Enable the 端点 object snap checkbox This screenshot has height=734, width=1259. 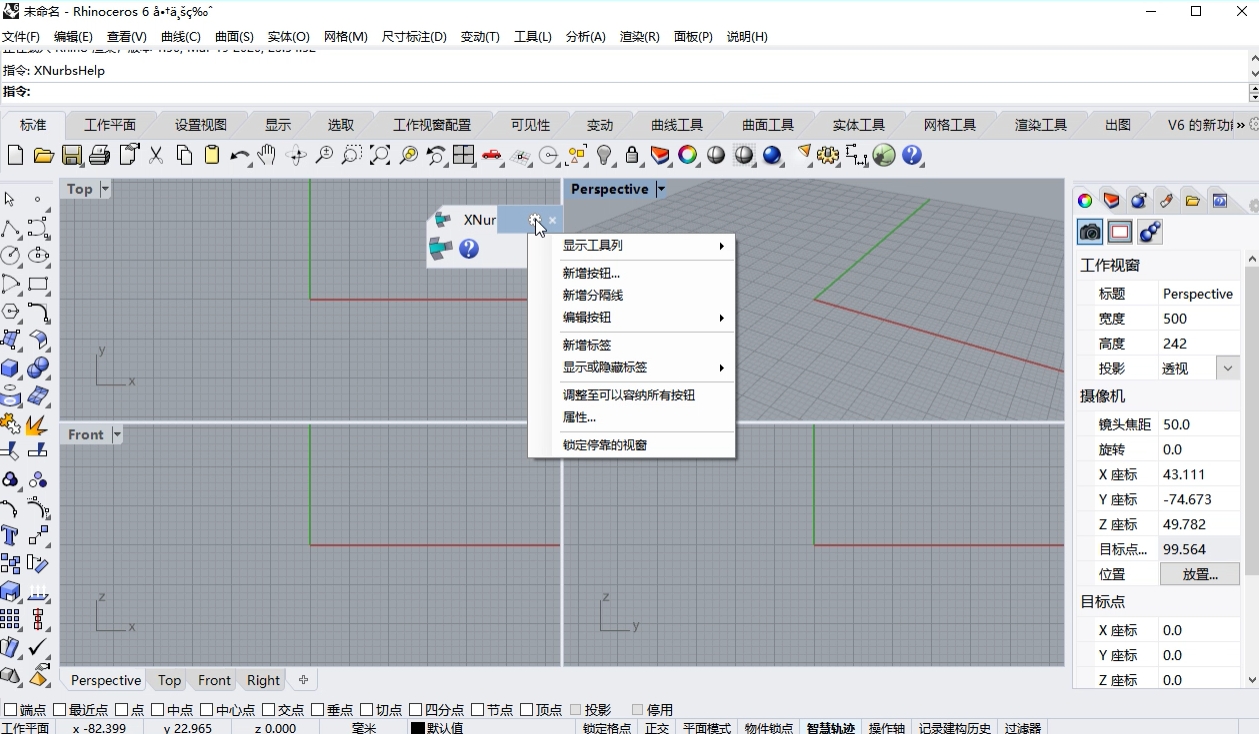click(x=11, y=710)
